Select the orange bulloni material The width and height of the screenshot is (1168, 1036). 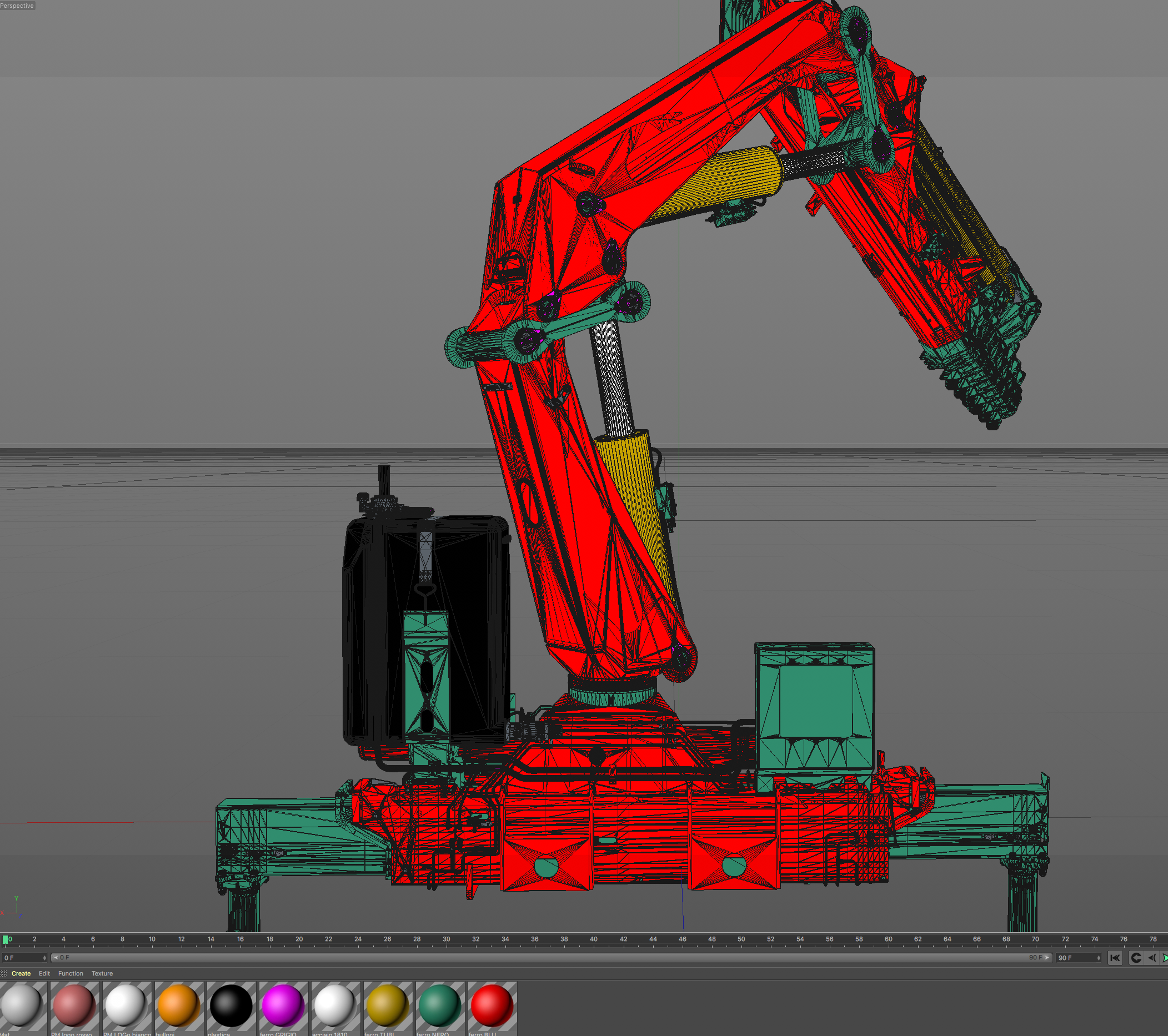point(179,1004)
